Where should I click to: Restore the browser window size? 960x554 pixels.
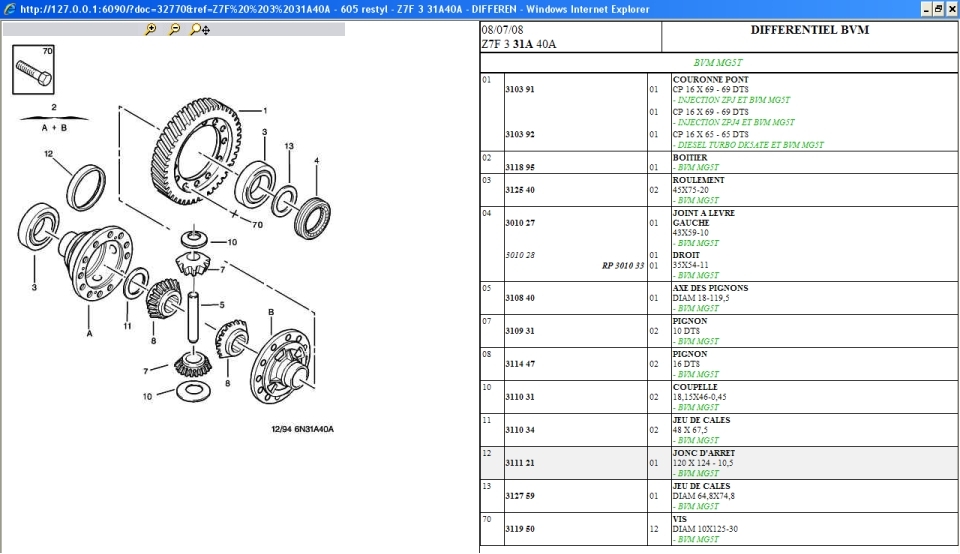[937, 9]
